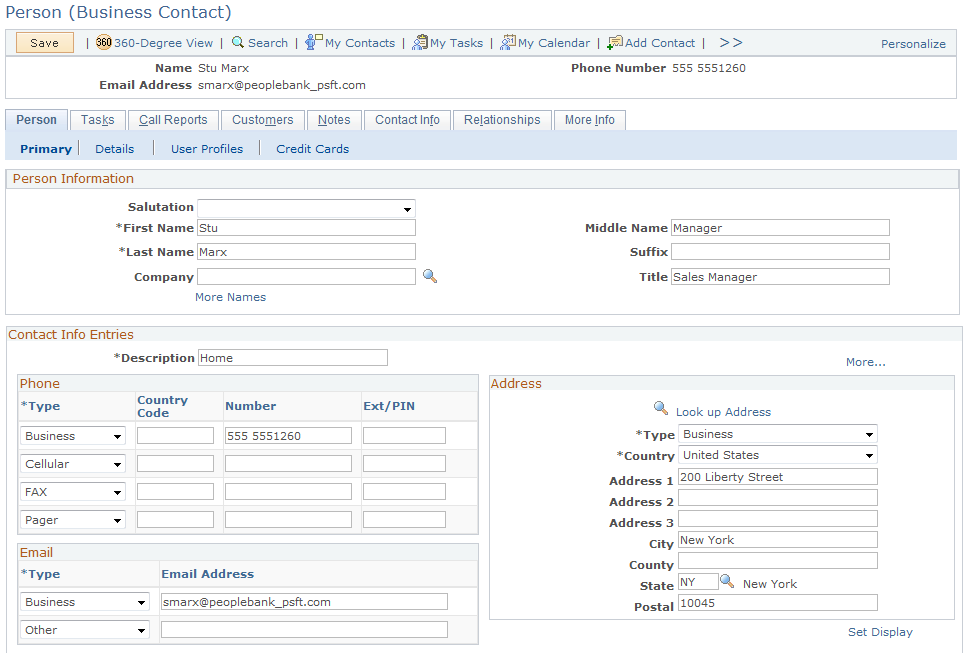Open the Pager phone type dropdown
Image resolution: width=968 pixels, height=653 pixels.
[x=73, y=520]
